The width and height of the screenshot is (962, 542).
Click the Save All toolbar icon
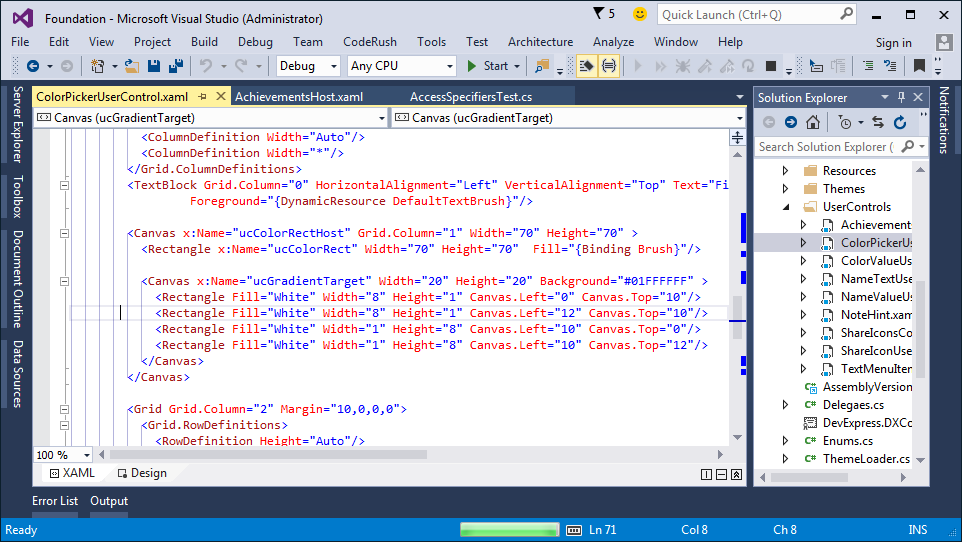click(176, 66)
